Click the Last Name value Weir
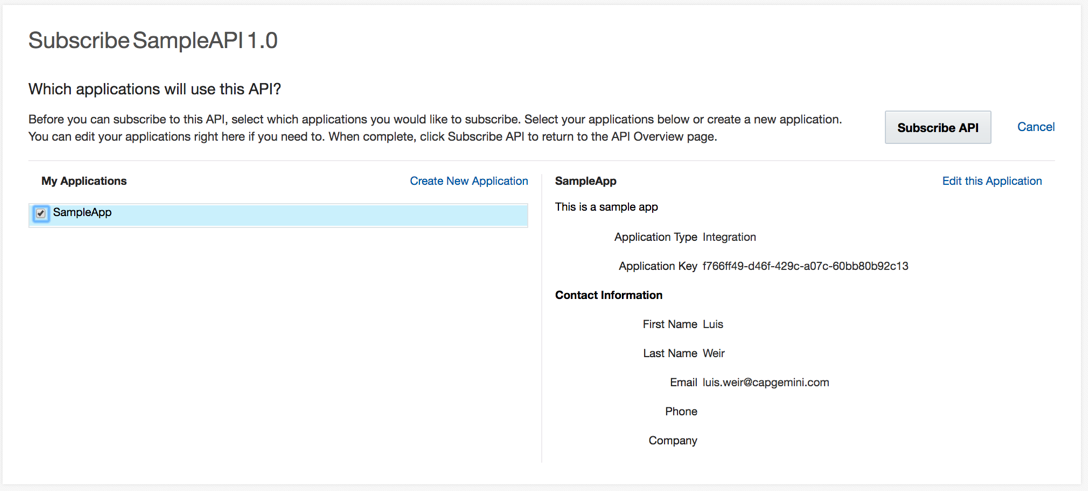 point(714,353)
